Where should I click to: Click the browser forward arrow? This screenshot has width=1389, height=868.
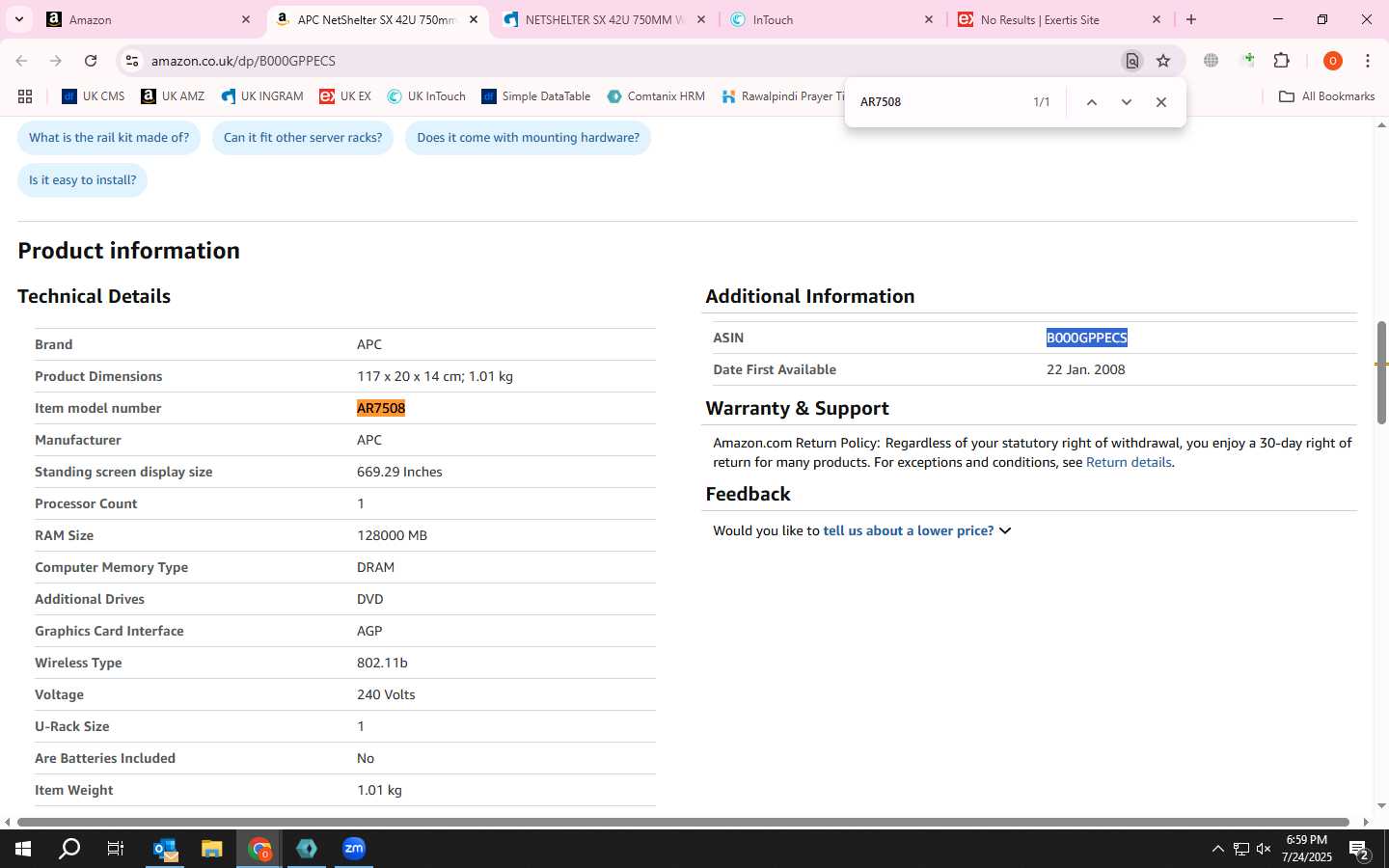click(x=56, y=61)
